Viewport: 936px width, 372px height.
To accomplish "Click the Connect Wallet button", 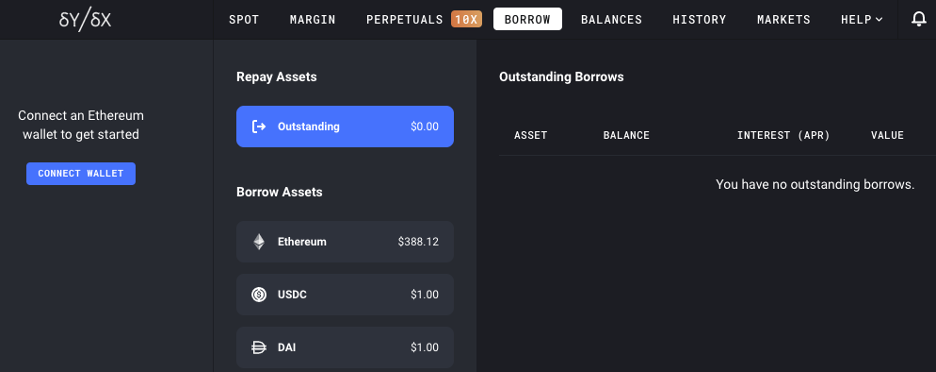I will (81, 174).
